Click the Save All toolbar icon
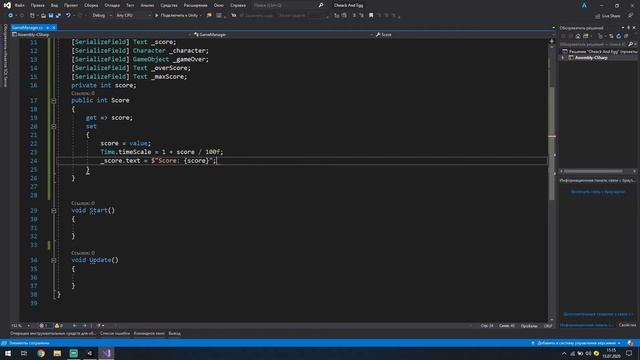Screen dimensions: 640x360 point(58,16)
